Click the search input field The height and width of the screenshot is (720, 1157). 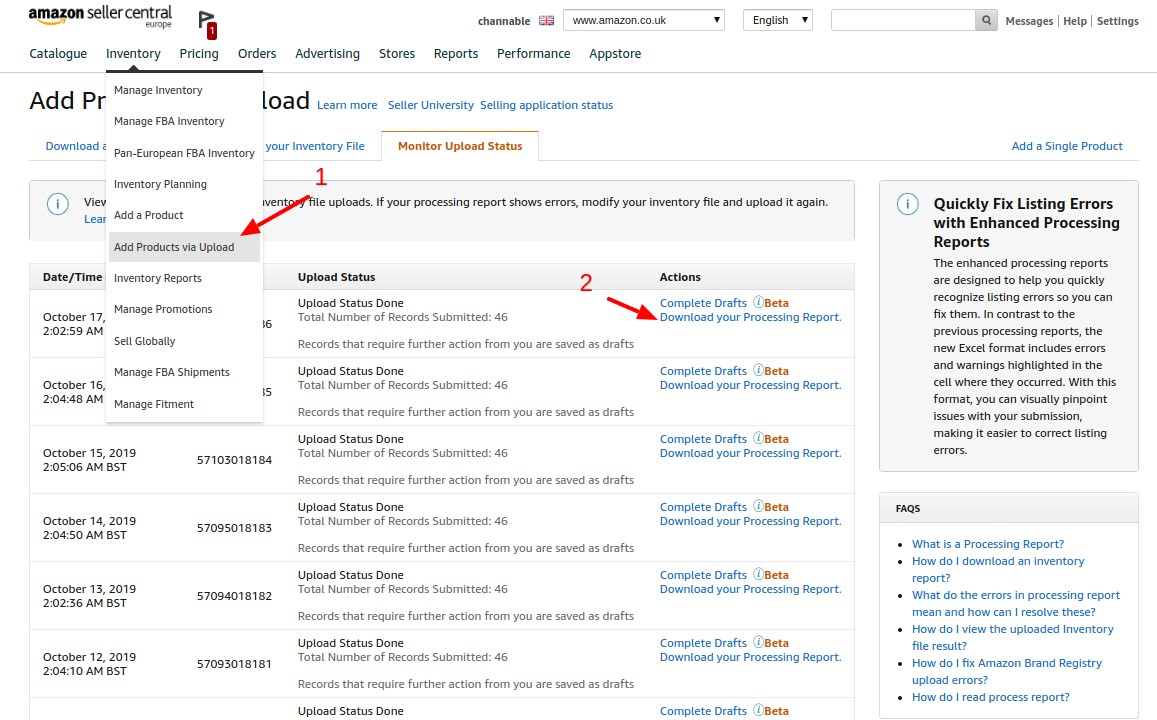(x=903, y=21)
